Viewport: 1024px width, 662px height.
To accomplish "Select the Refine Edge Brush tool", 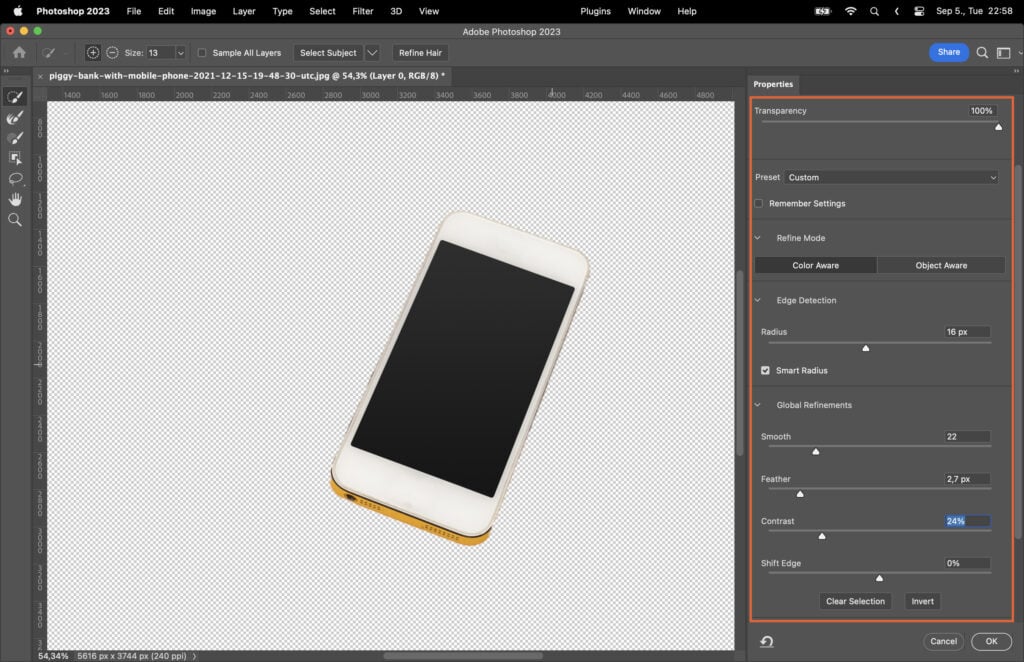I will 14,117.
